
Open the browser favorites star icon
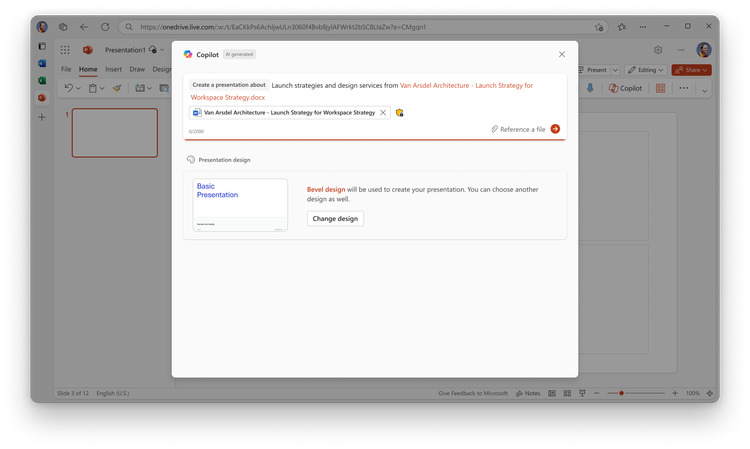coord(621,27)
